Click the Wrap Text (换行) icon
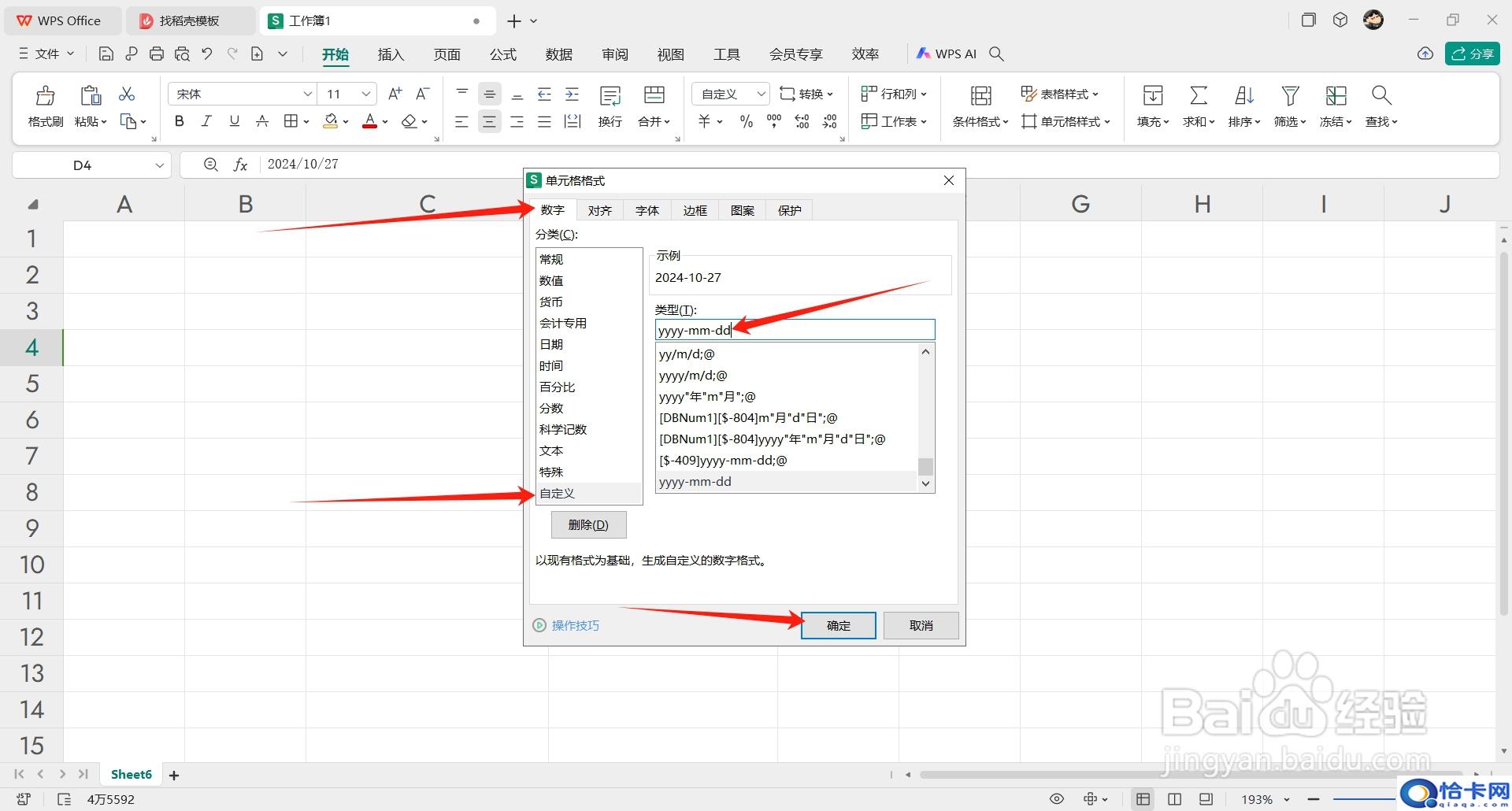Screen dimensions: 1512x811 (x=610, y=96)
